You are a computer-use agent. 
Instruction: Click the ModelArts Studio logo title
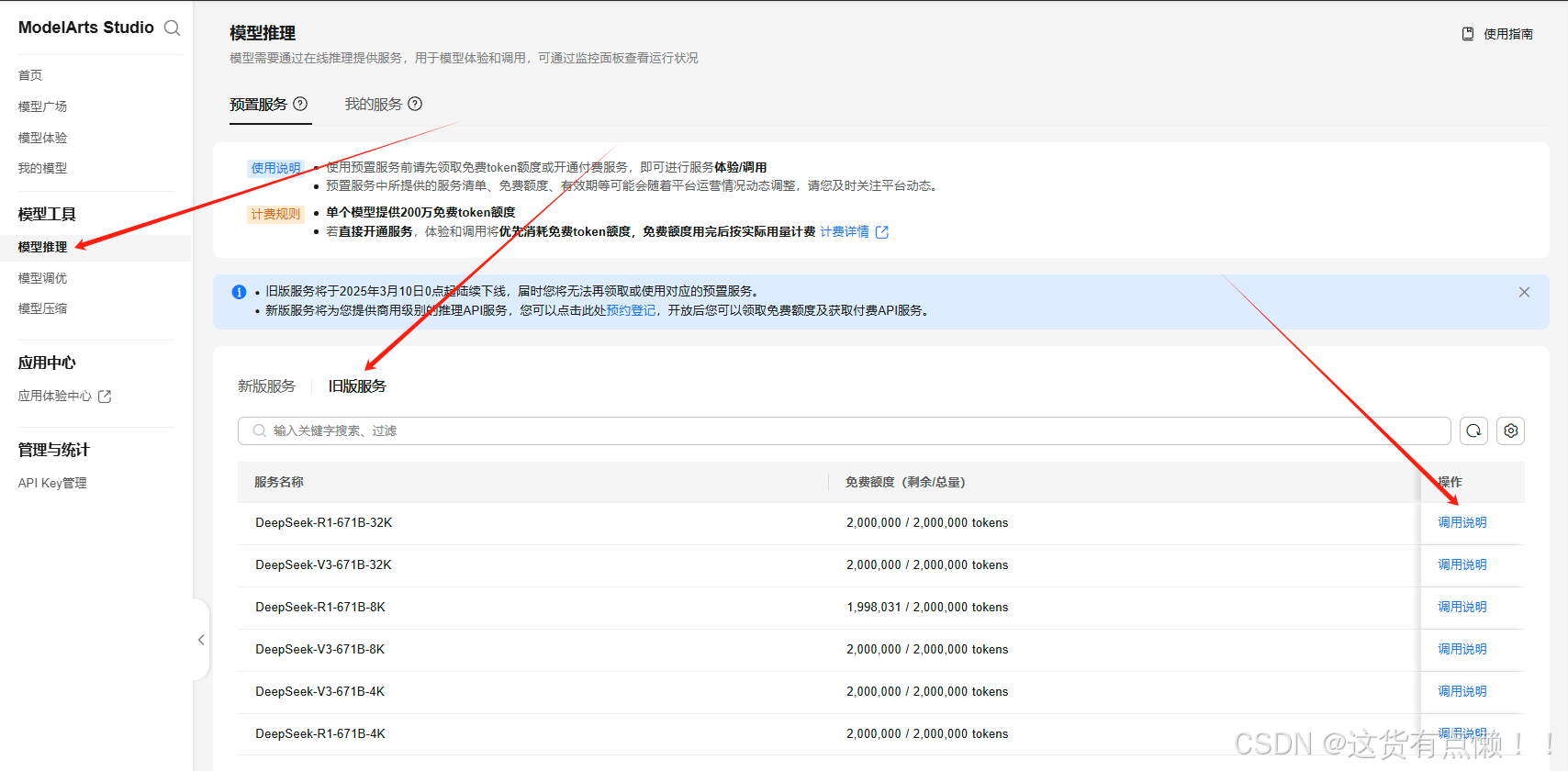86,28
